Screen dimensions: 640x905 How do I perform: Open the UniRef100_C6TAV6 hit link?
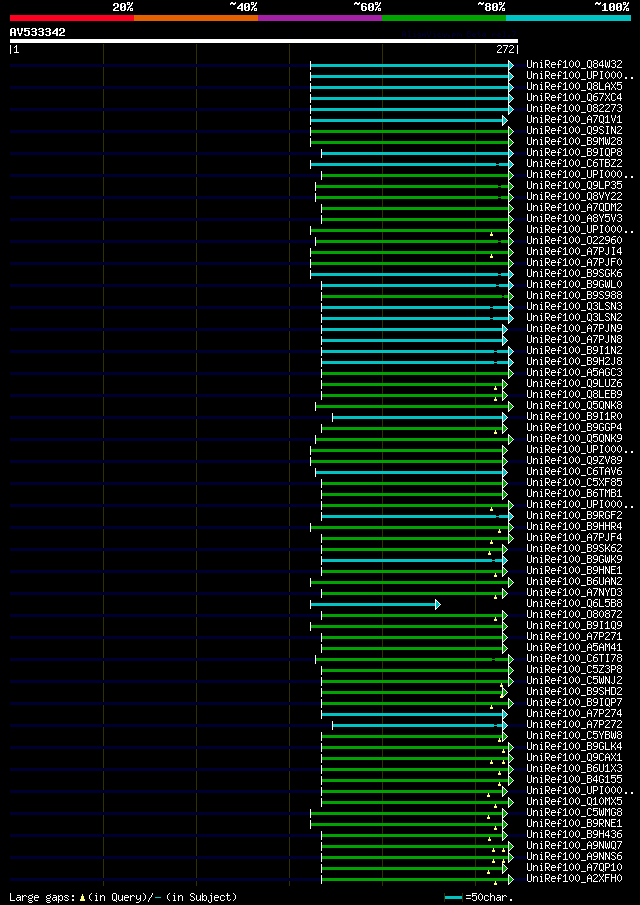tap(574, 472)
